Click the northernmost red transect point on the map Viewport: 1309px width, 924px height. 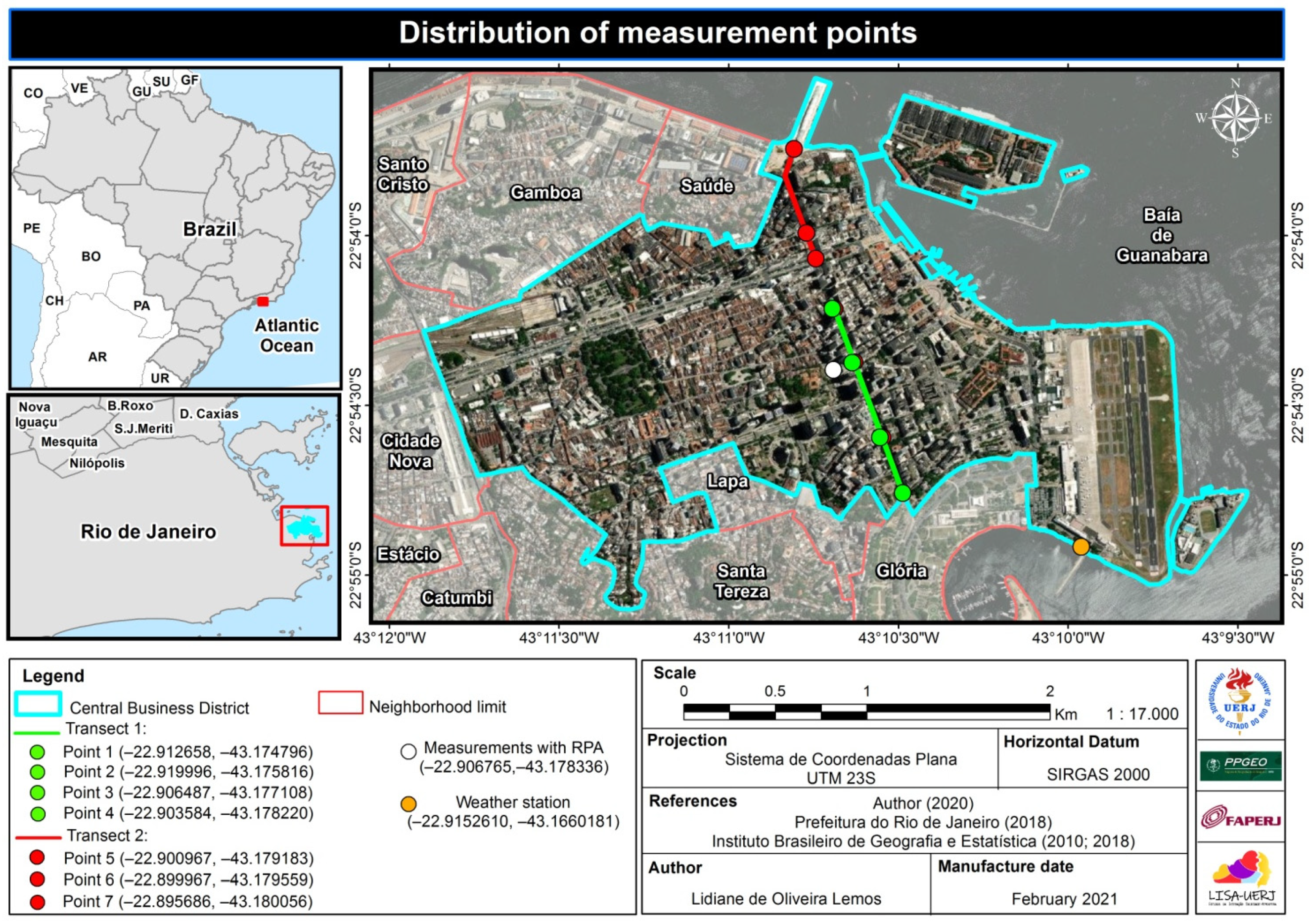click(794, 149)
